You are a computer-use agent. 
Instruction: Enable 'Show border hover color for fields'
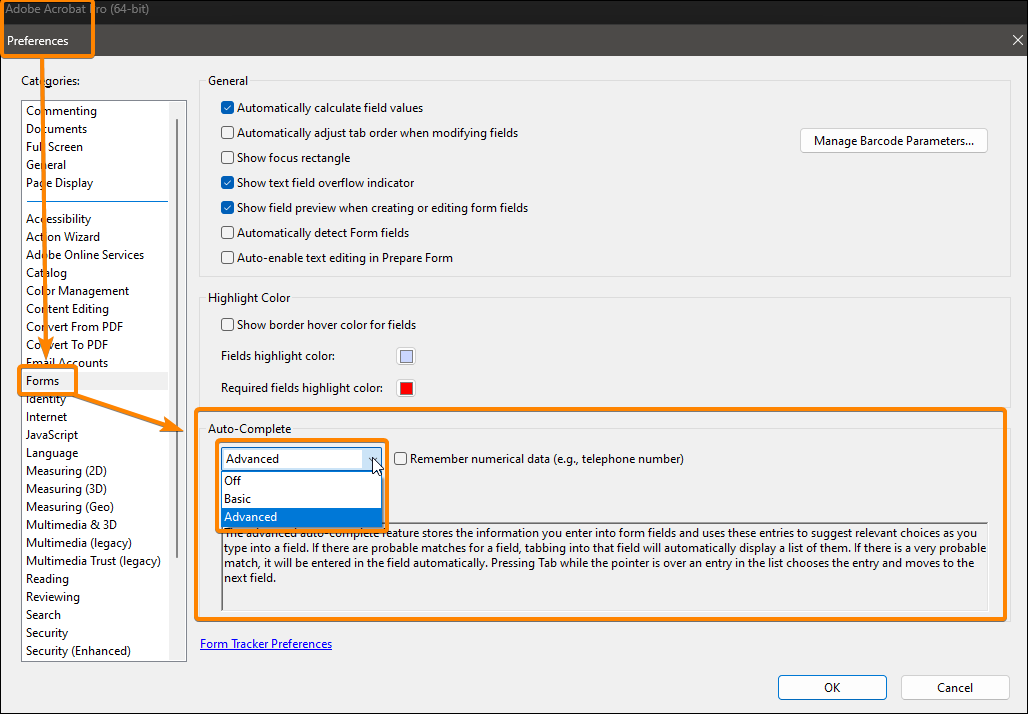click(x=227, y=324)
